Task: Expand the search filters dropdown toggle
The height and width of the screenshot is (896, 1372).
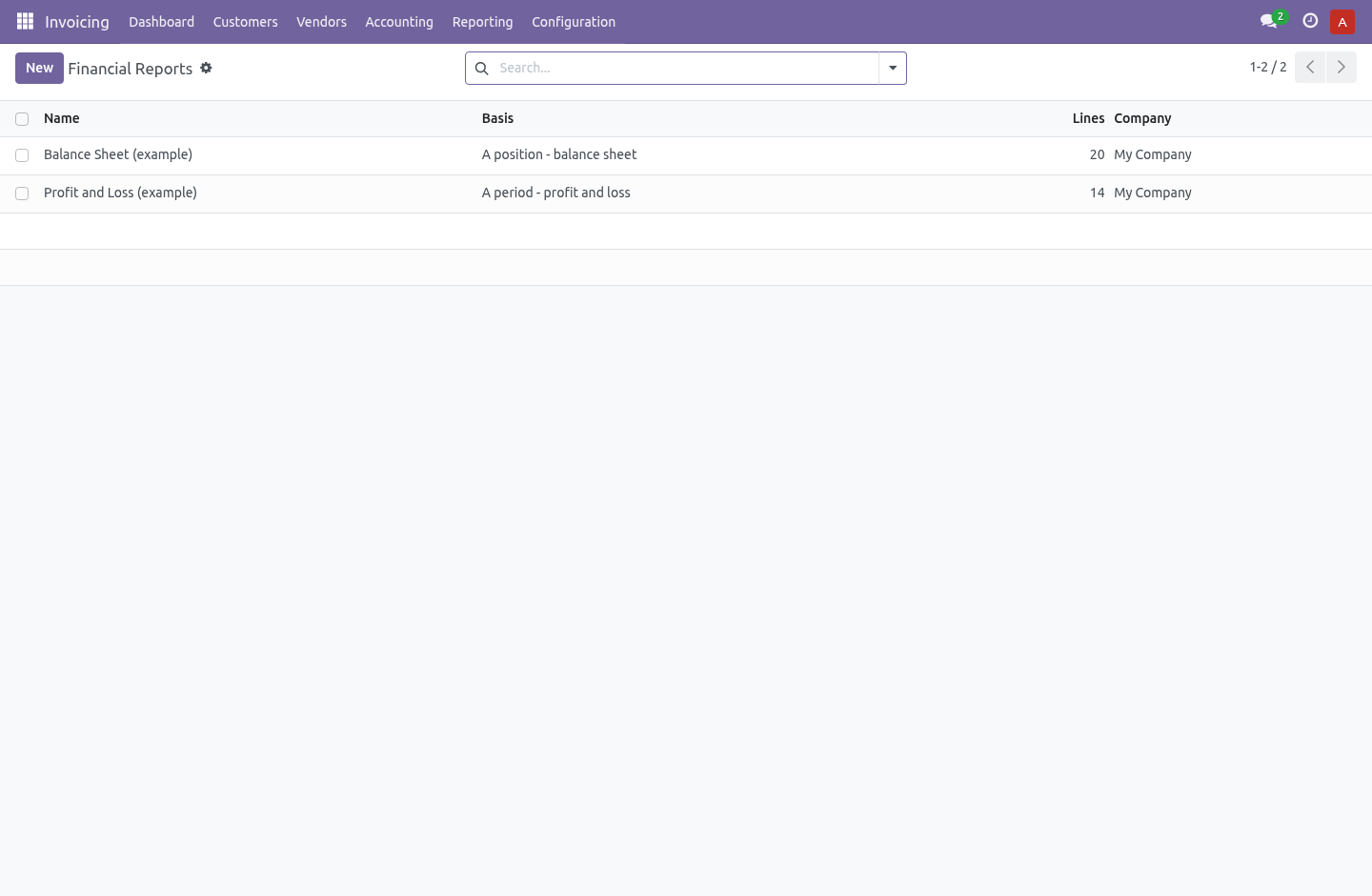Action: pos(893,68)
